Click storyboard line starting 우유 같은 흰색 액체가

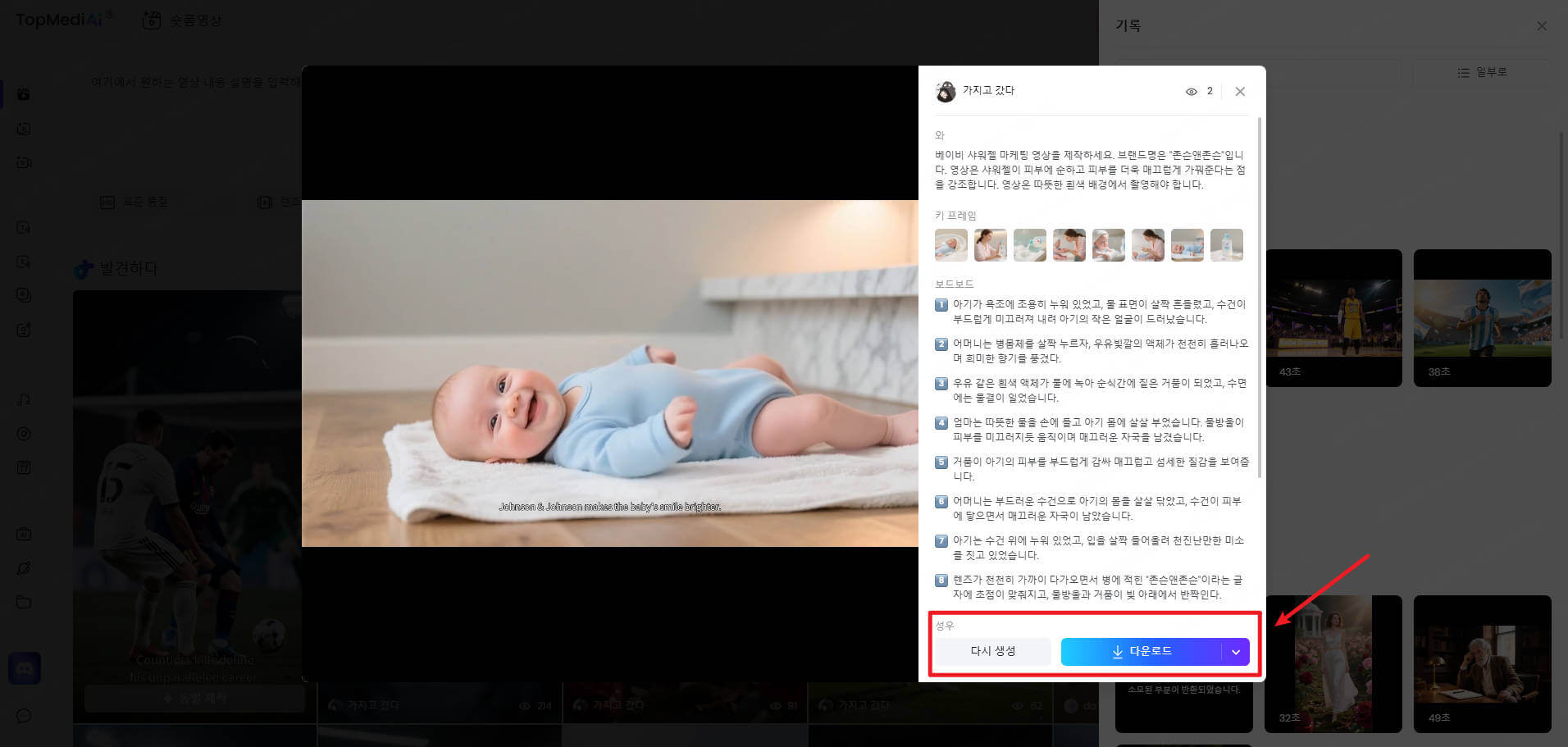pos(1099,390)
